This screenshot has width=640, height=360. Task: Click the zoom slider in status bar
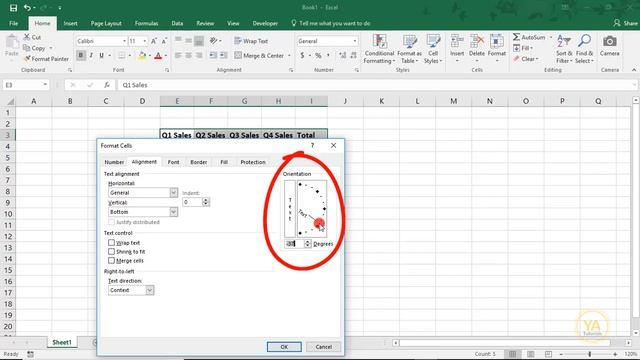coord(589,354)
